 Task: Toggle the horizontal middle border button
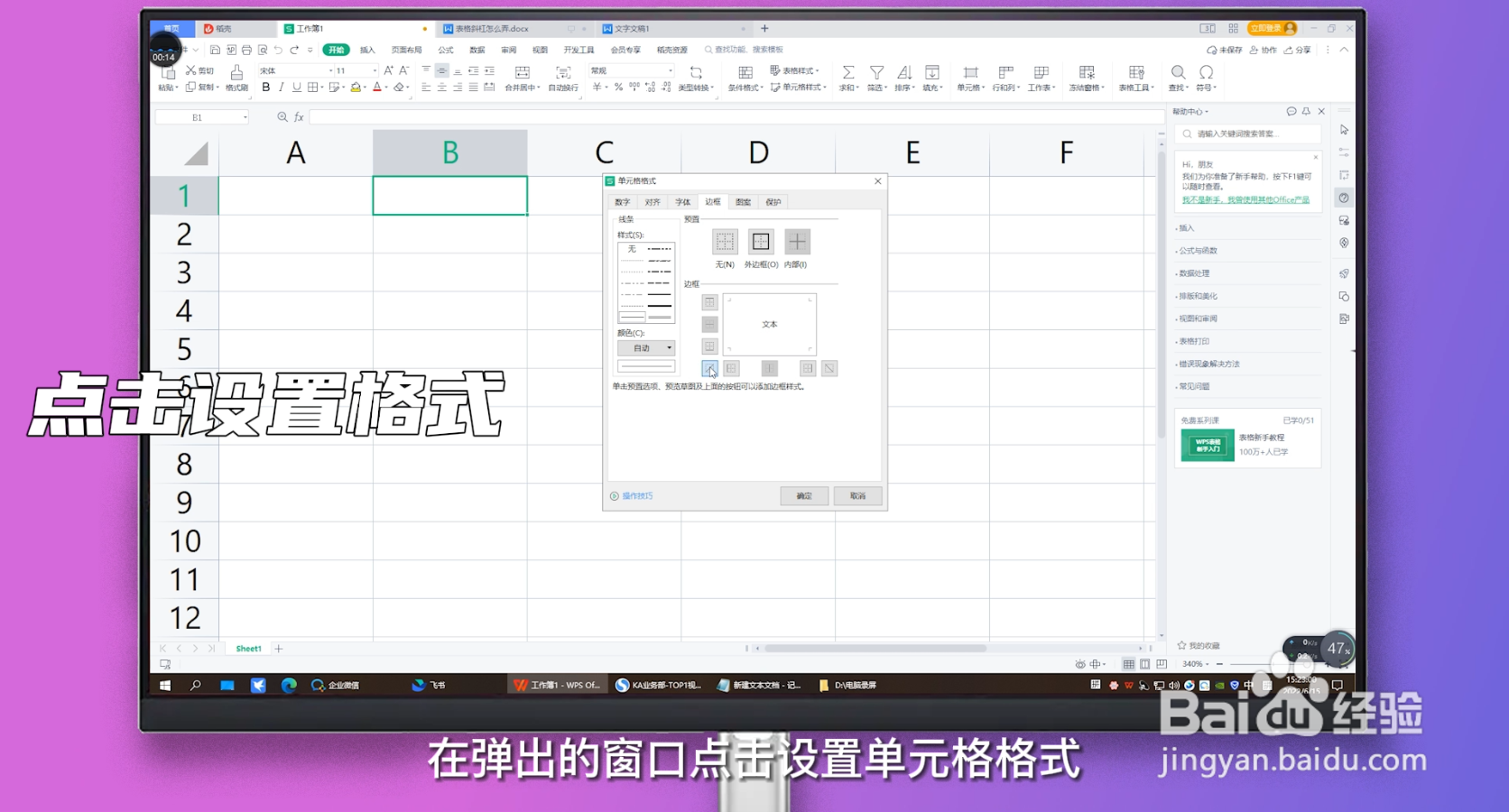[x=709, y=324]
